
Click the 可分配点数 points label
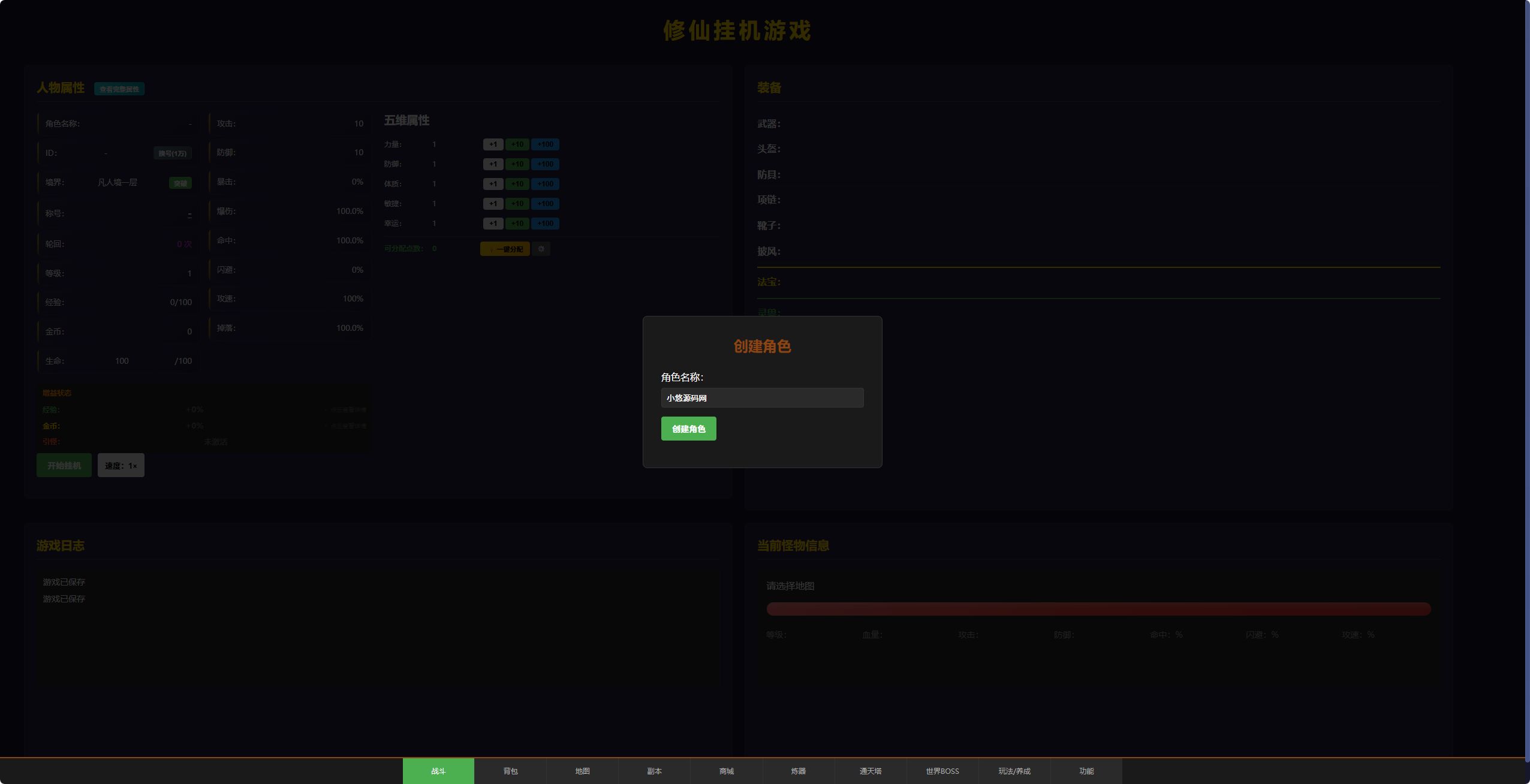click(x=403, y=249)
